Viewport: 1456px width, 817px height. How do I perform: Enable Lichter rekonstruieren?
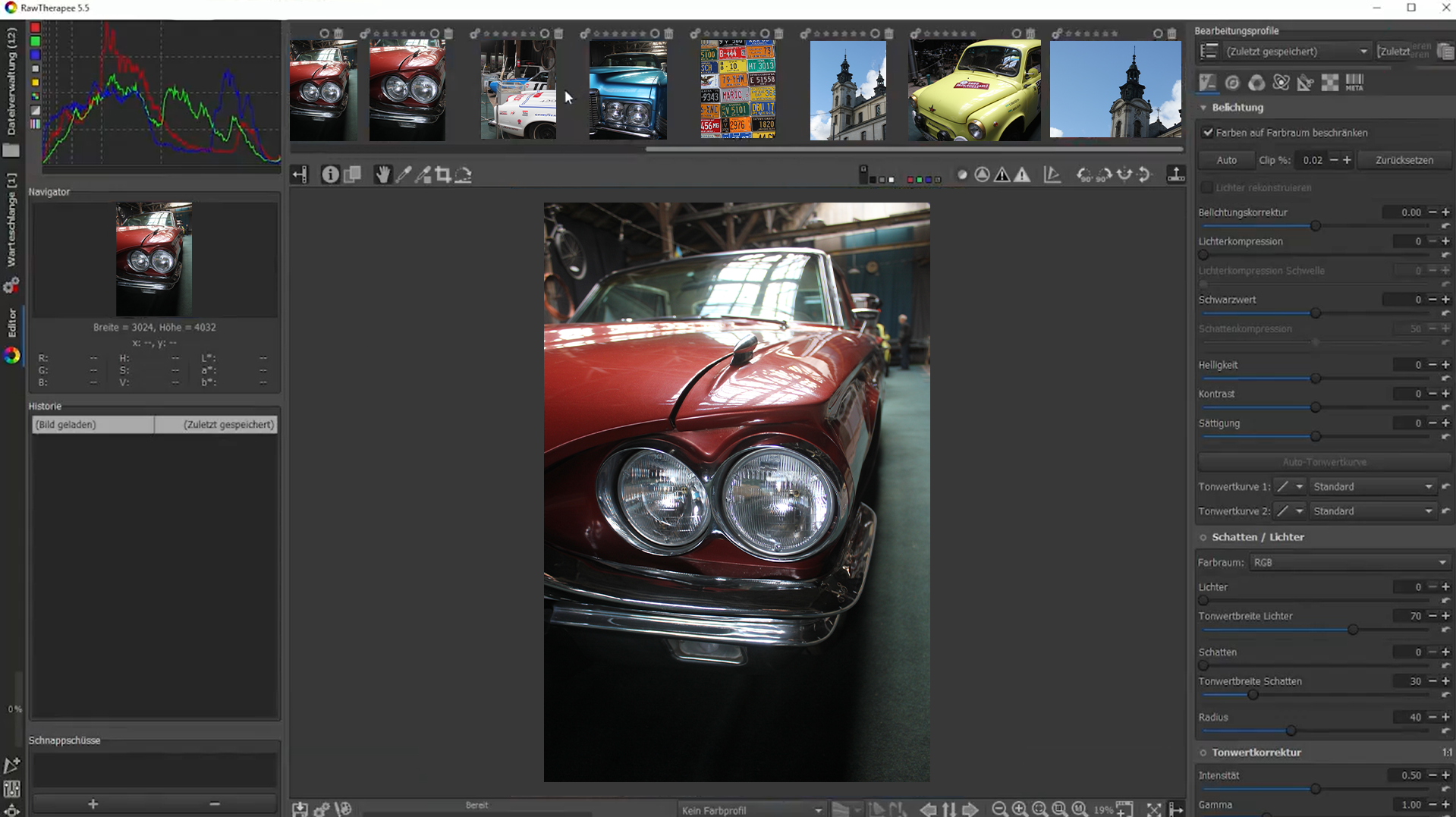tap(1206, 187)
